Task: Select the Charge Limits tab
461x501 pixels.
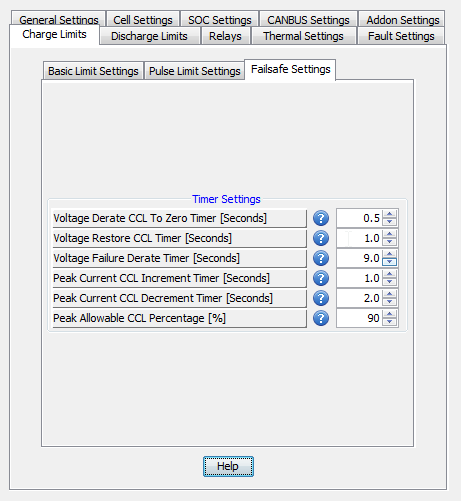Action: (x=54, y=34)
